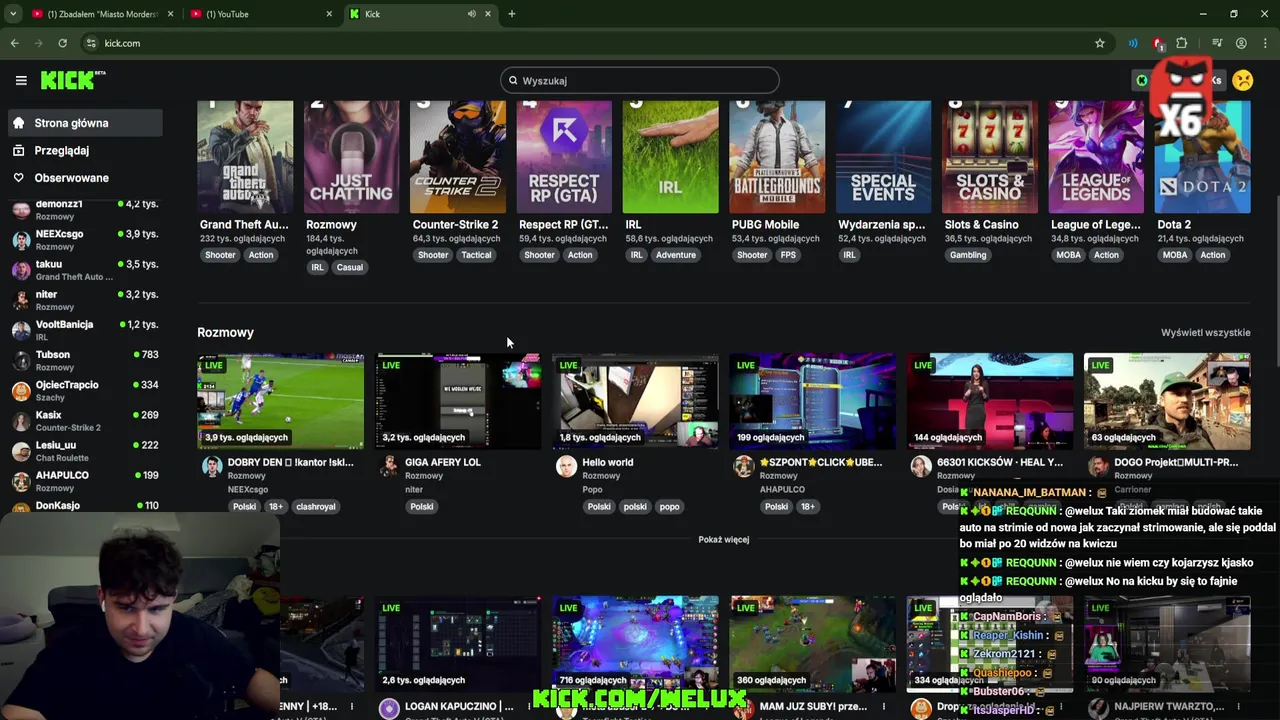Open PUBG Mobile category thumbnail

pyautogui.click(x=777, y=157)
